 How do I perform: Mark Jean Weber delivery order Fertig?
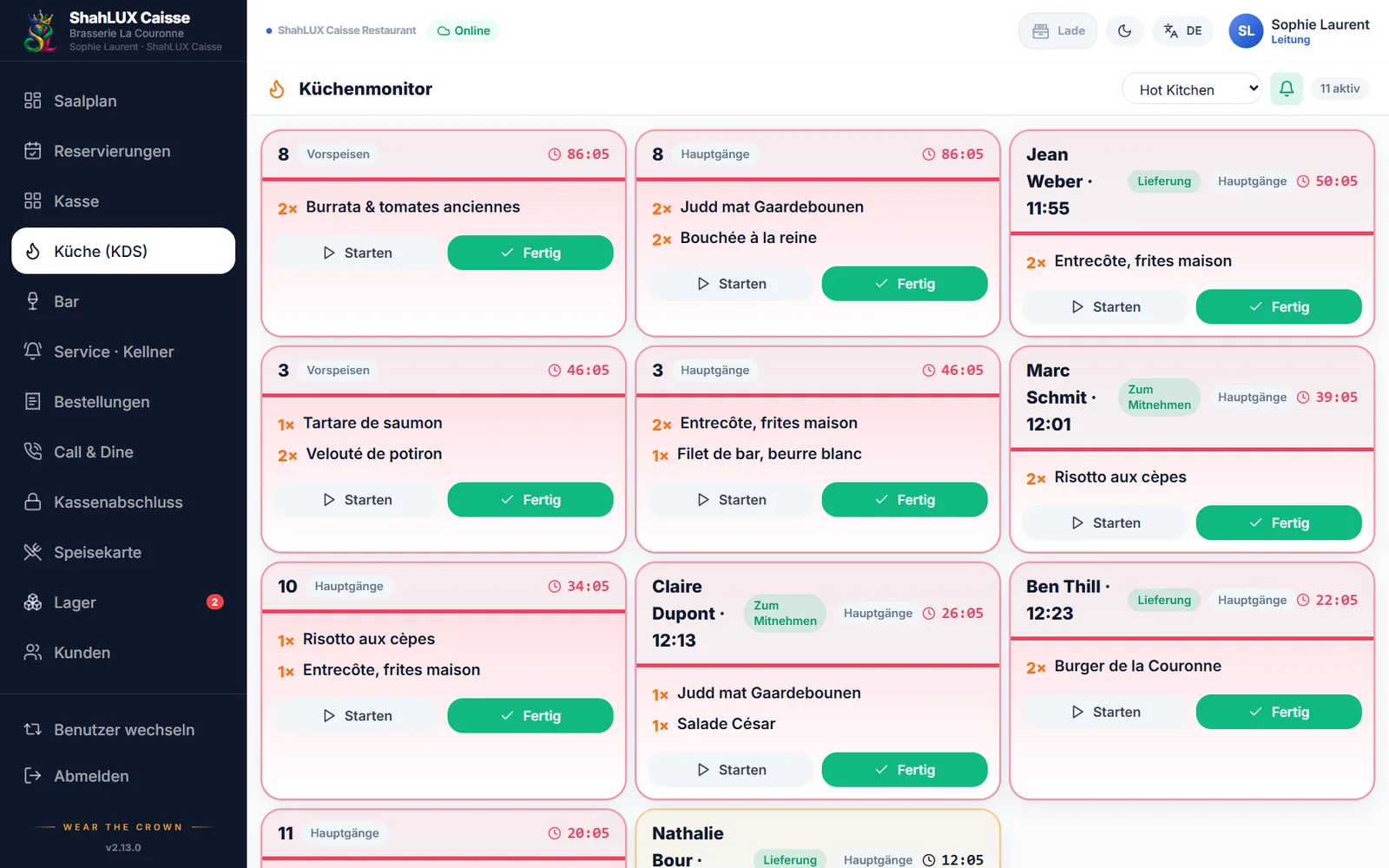pos(1279,307)
